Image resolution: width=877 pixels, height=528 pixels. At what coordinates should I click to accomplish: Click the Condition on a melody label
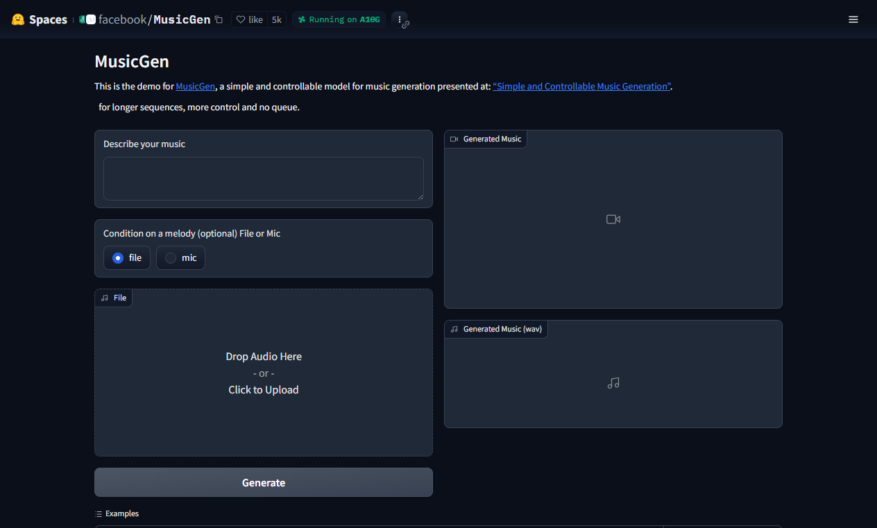(x=192, y=234)
